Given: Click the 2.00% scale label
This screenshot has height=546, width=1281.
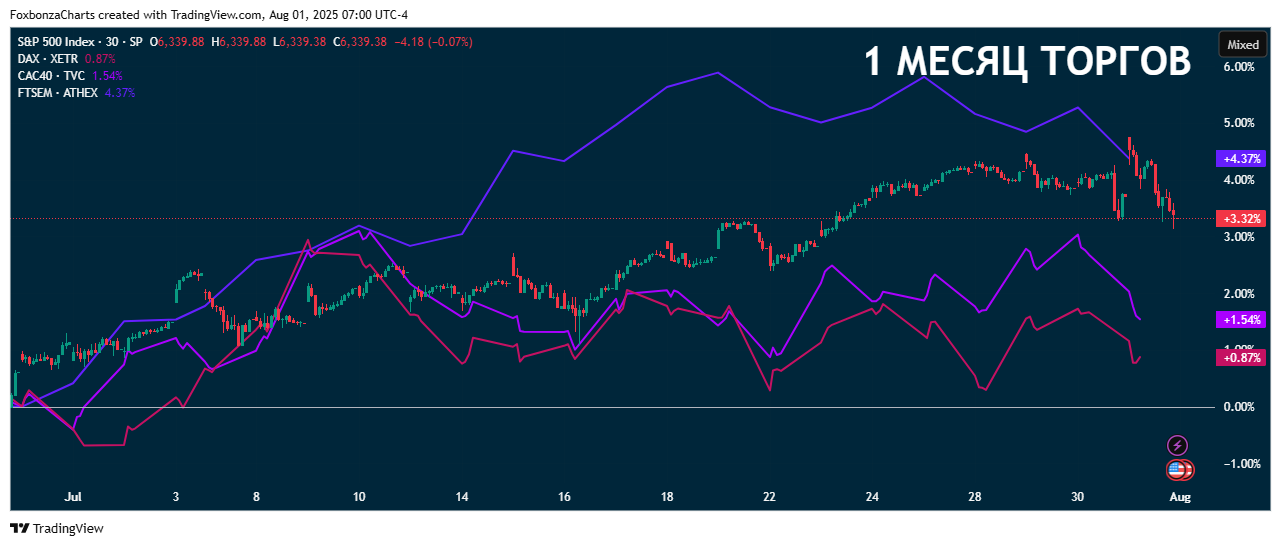Looking at the screenshot, I should click(x=1239, y=293).
